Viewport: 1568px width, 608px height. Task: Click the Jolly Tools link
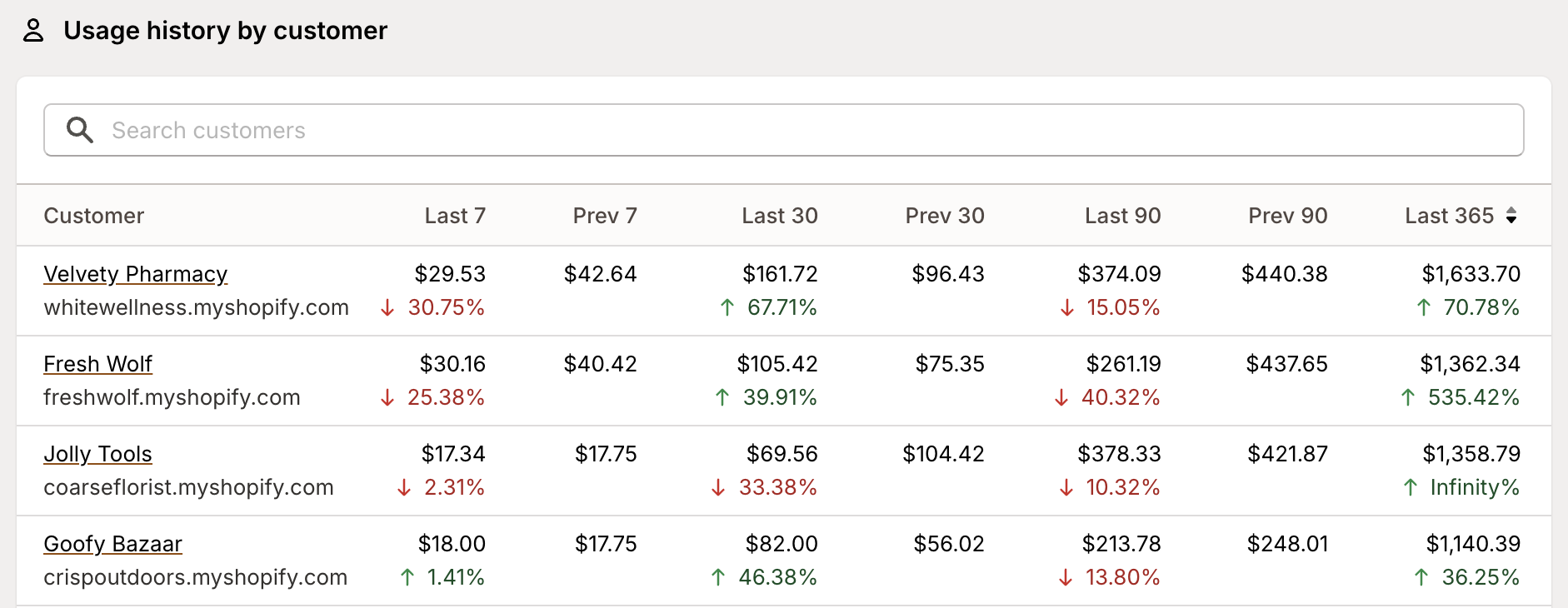coord(97,454)
